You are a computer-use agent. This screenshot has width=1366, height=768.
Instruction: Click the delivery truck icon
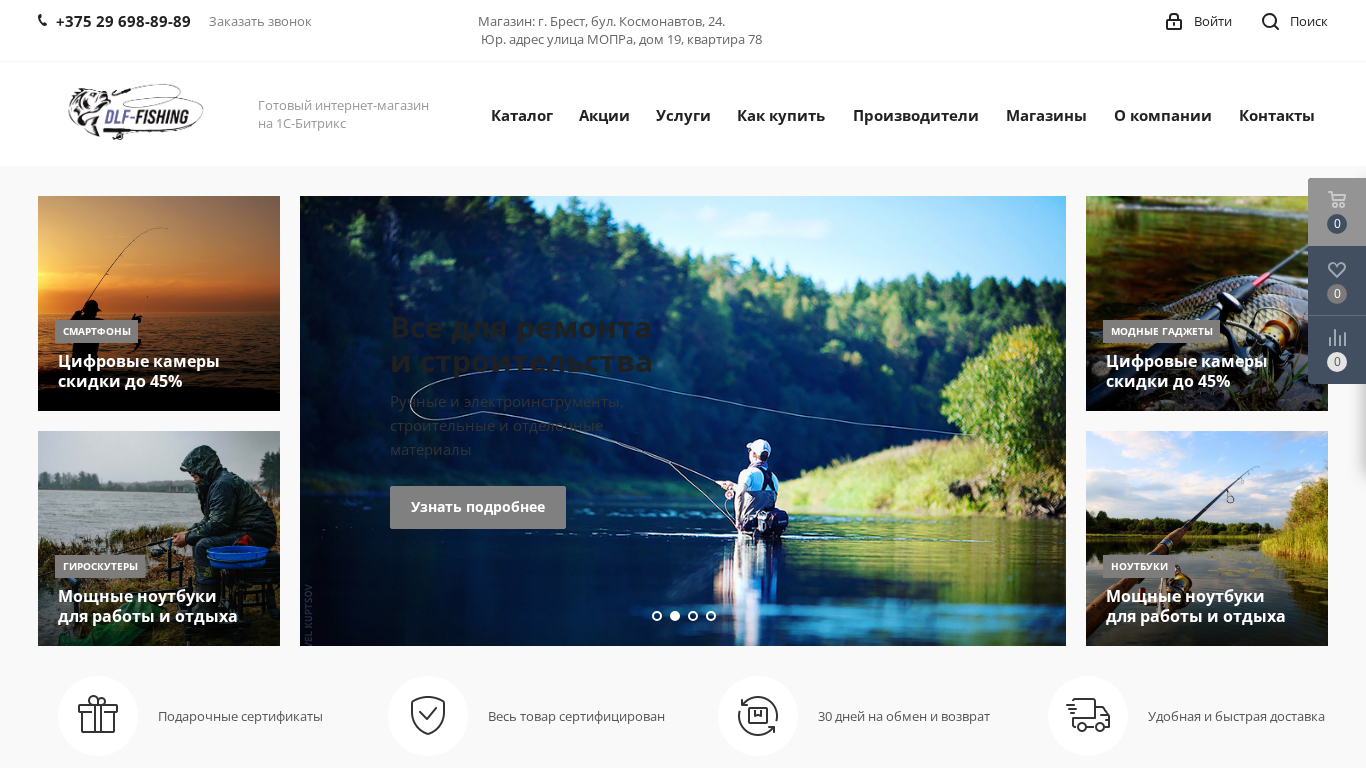click(1088, 715)
